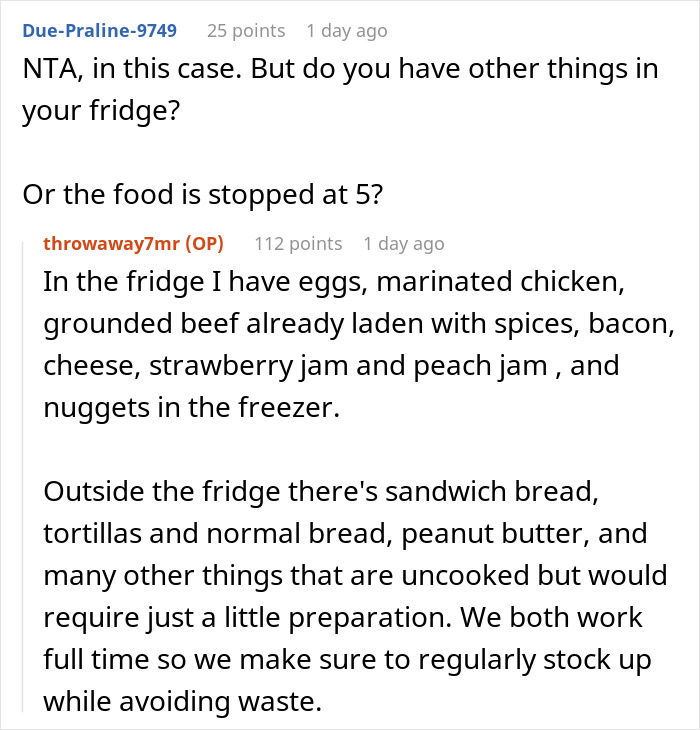This screenshot has height=730, width=700.
Task: Open the timestamp on Due-Praline-9749's comment
Action: pyautogui.click(x=346, y=31)
